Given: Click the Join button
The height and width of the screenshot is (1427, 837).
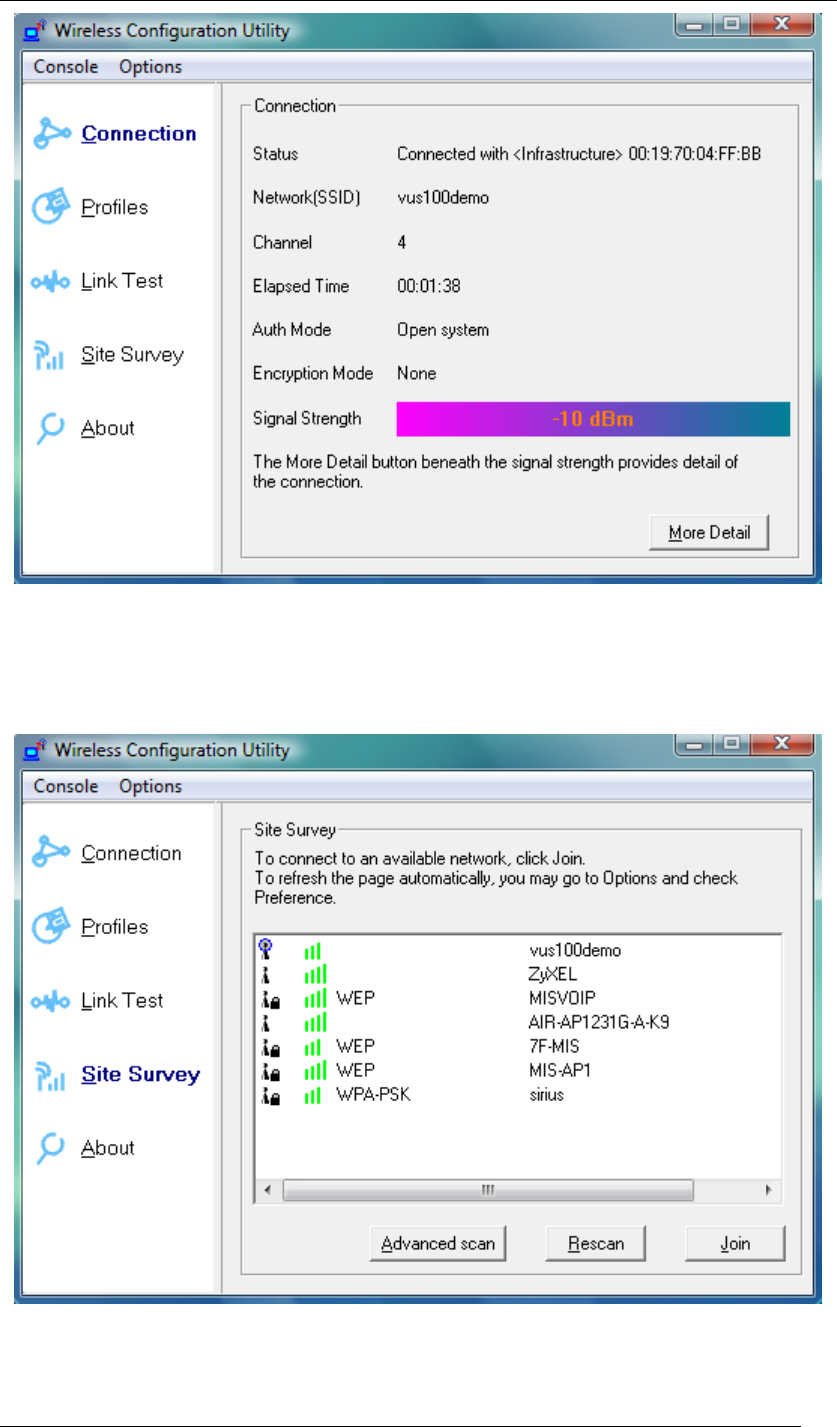Looking at the screenshot, I should tap(735, 1245).
